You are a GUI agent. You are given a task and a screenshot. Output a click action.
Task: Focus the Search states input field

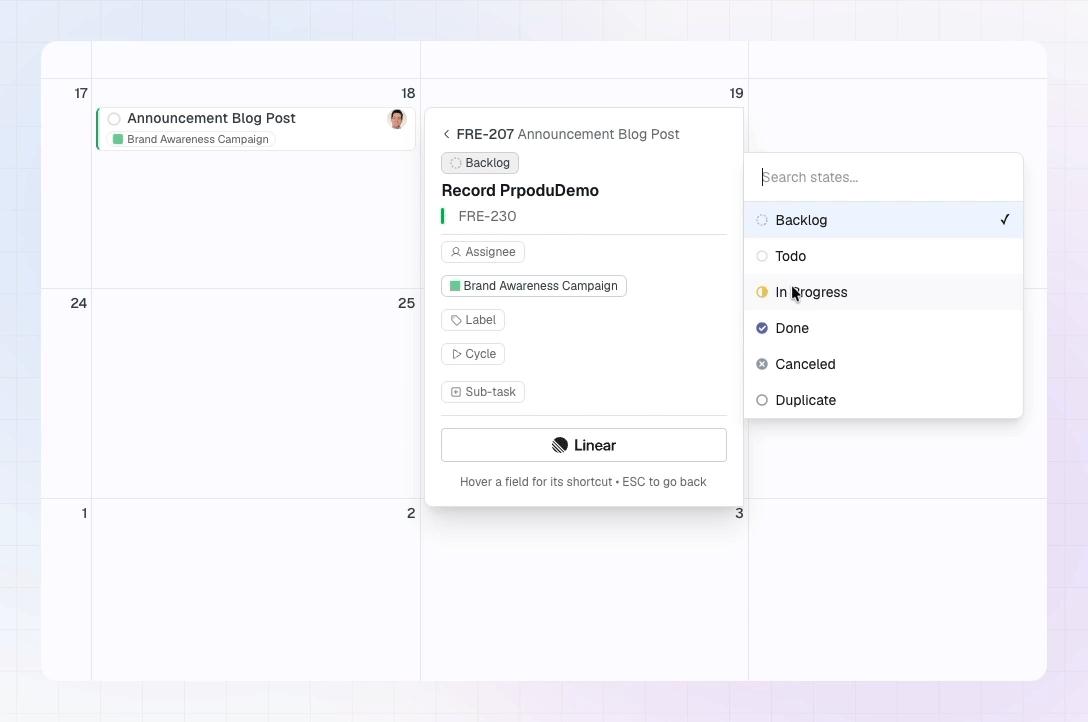[x=883, y=178]
